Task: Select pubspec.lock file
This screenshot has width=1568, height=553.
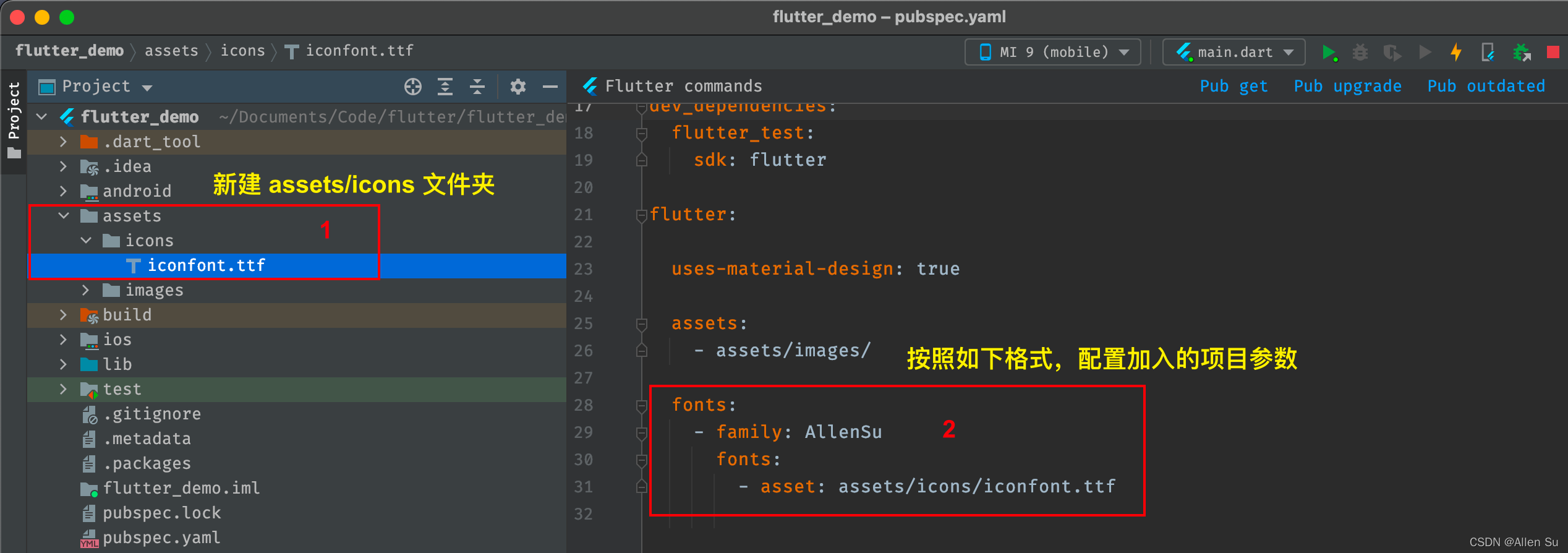Action: point(297,513)
